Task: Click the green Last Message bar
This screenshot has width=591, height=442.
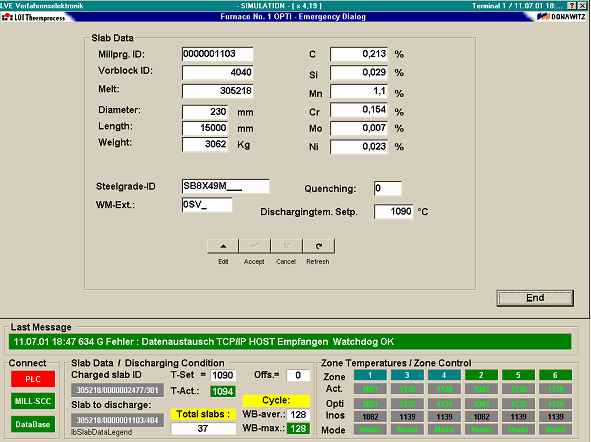Action: point(290,342)
